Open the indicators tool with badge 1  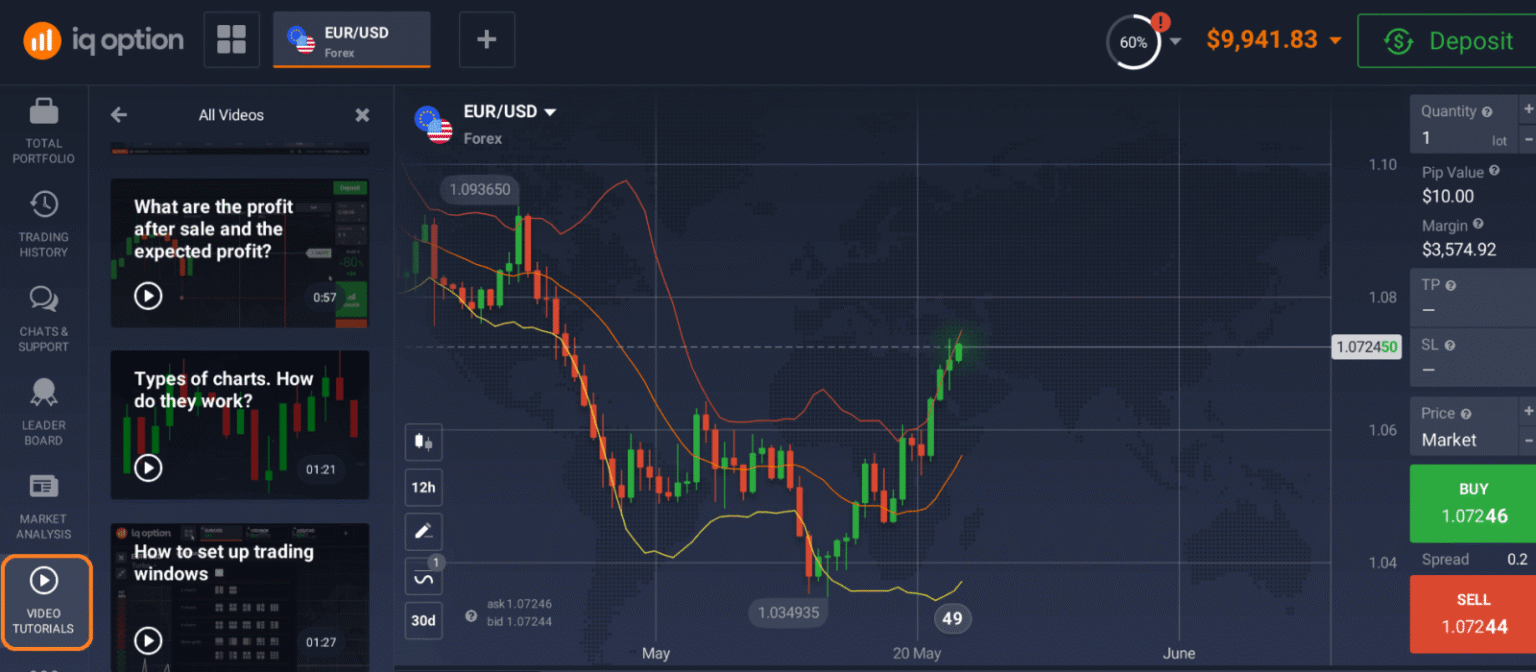pos(423,576)
